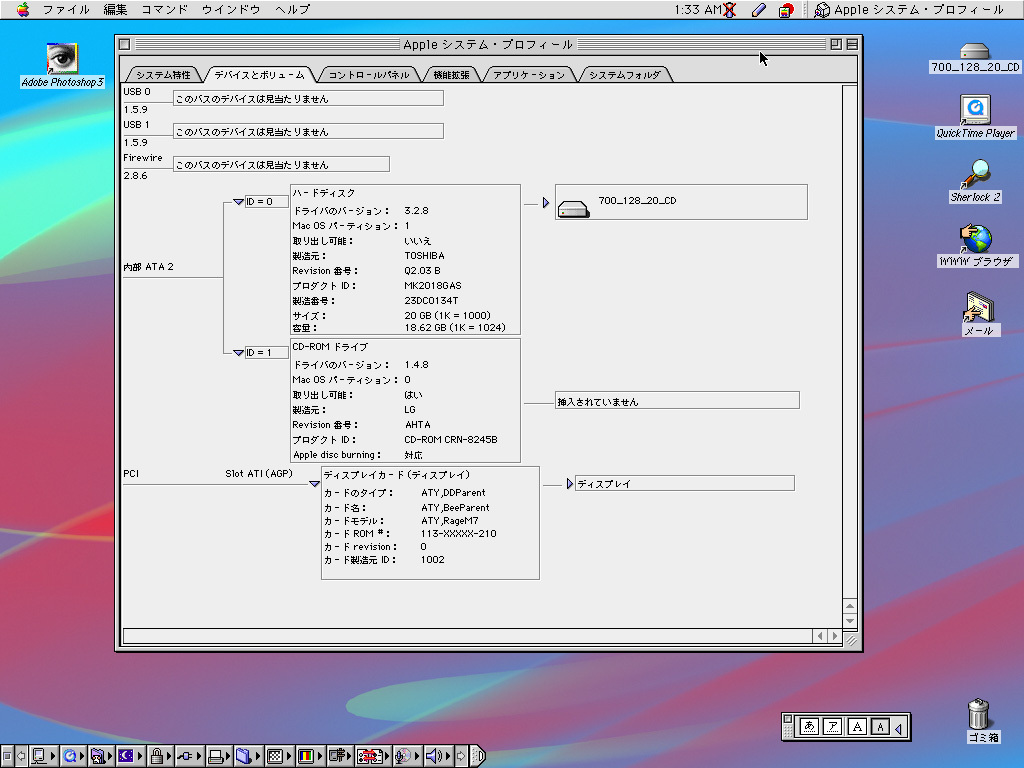
Task: Expand the ディスプレイ details triangle
Action: (x=569, y=484)
